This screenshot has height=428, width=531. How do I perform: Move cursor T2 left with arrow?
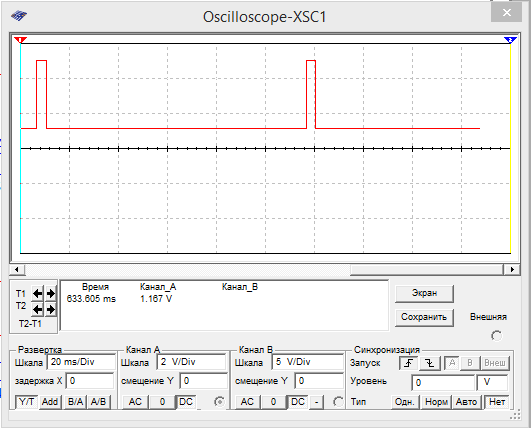tap(38, 309)
